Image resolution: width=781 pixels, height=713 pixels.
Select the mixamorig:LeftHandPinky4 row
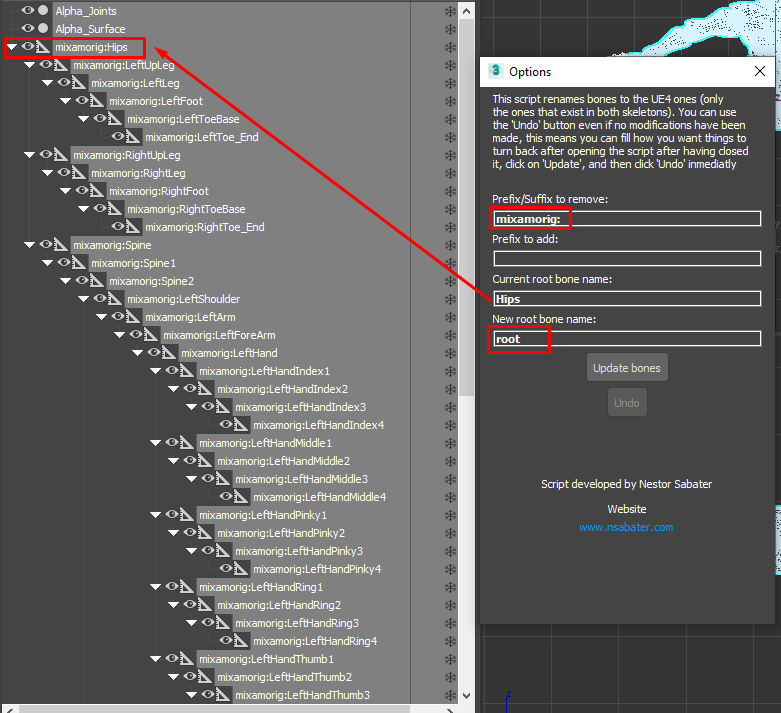tap(317, 569)
